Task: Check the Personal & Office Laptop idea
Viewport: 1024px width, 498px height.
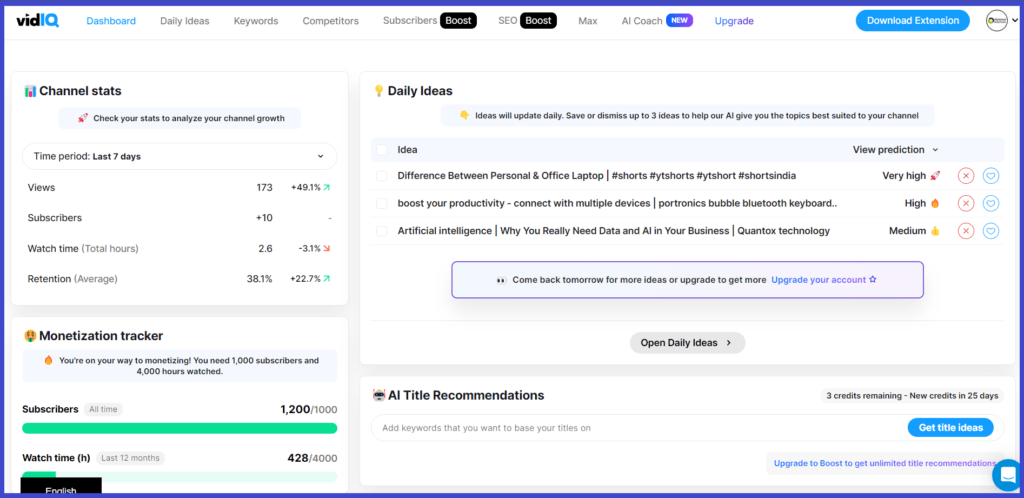Action: 382,176
